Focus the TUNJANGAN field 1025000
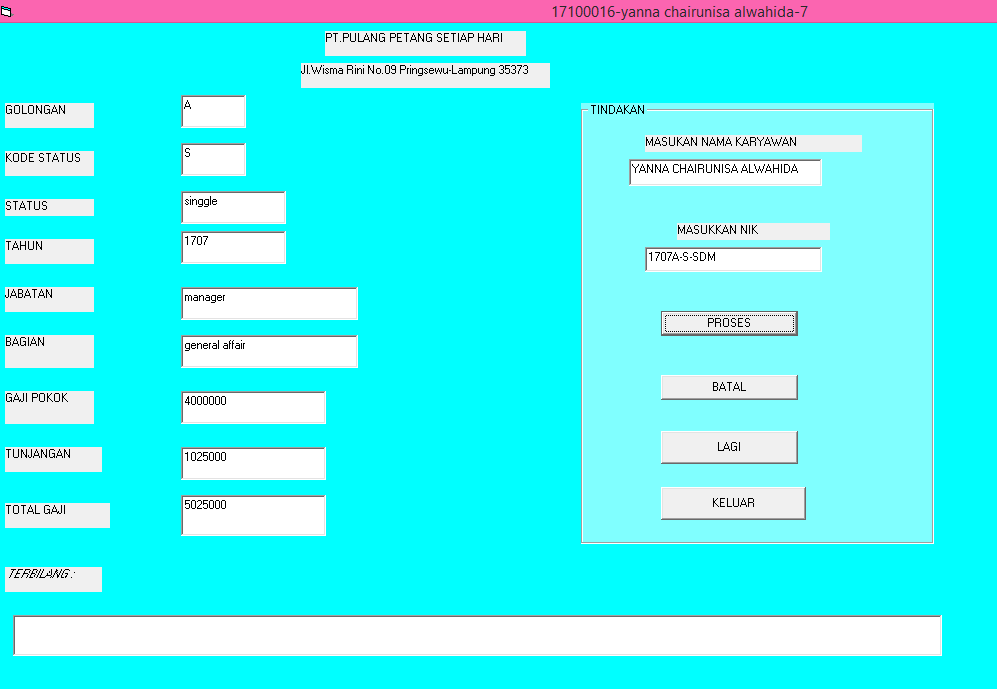 pos(254,463)
